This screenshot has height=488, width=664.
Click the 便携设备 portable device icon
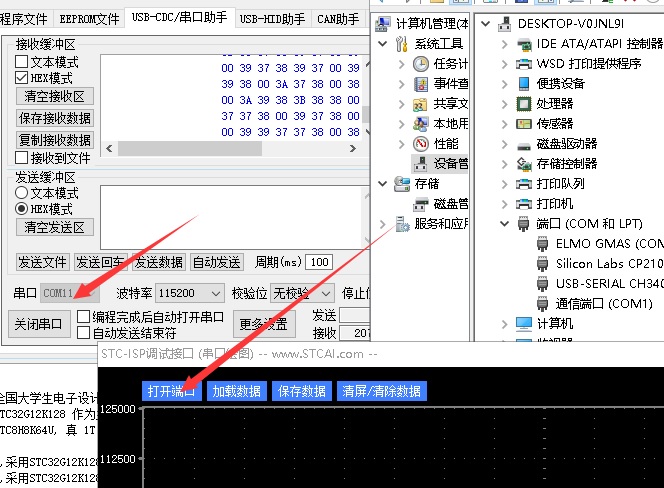[524, 84]
